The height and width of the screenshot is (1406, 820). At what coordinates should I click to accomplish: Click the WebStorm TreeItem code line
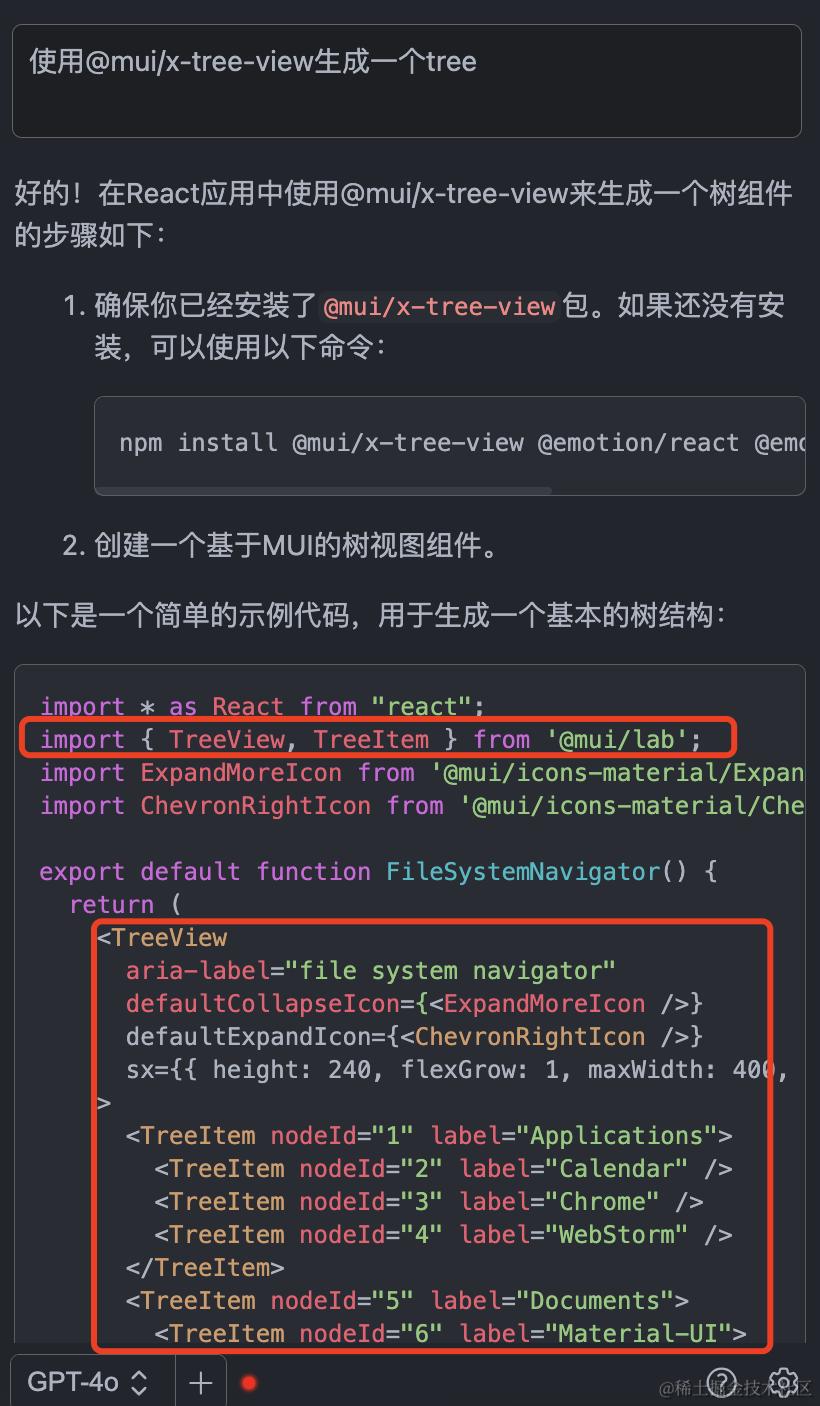(444, 1234)
